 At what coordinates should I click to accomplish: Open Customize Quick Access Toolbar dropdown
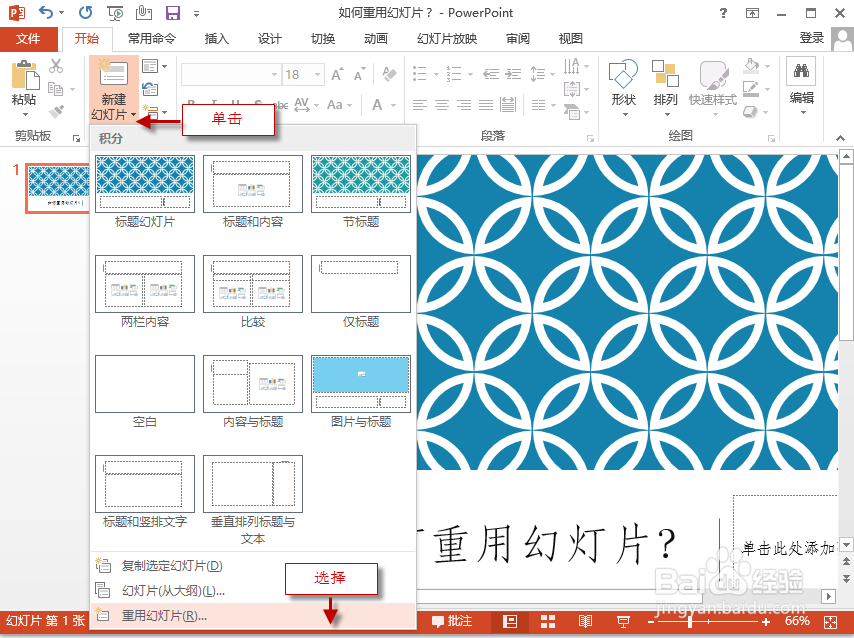(196, 14)
